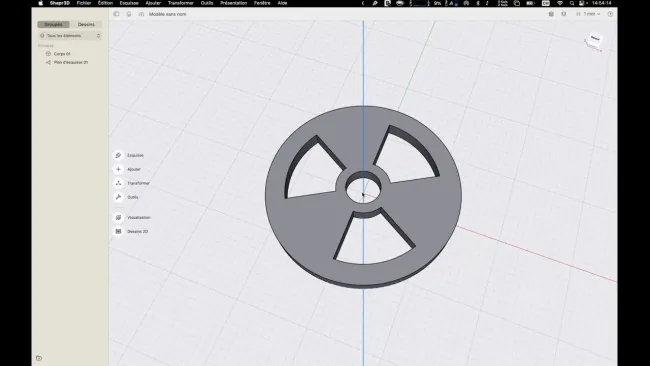Click the central hole of the disc

click(364, 188)
